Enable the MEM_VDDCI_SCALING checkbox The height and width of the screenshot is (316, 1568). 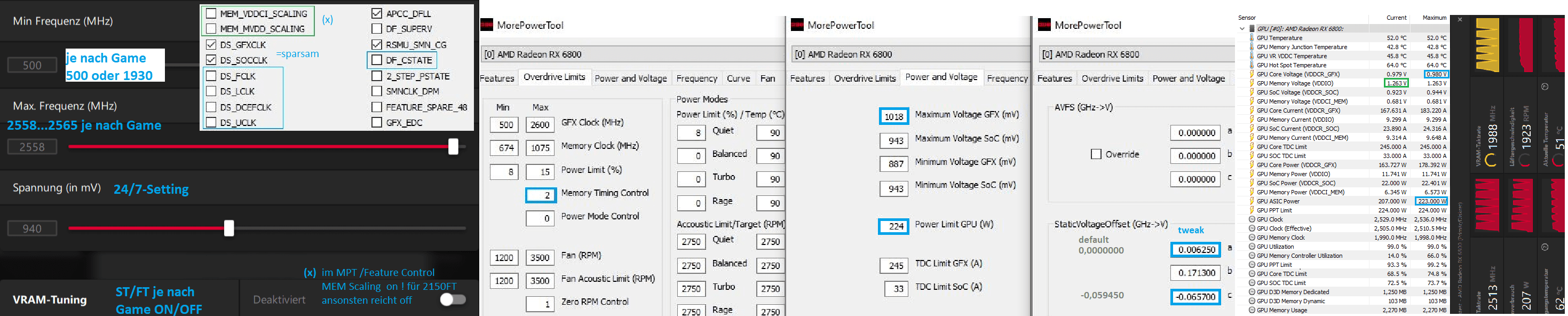point(211,13)
